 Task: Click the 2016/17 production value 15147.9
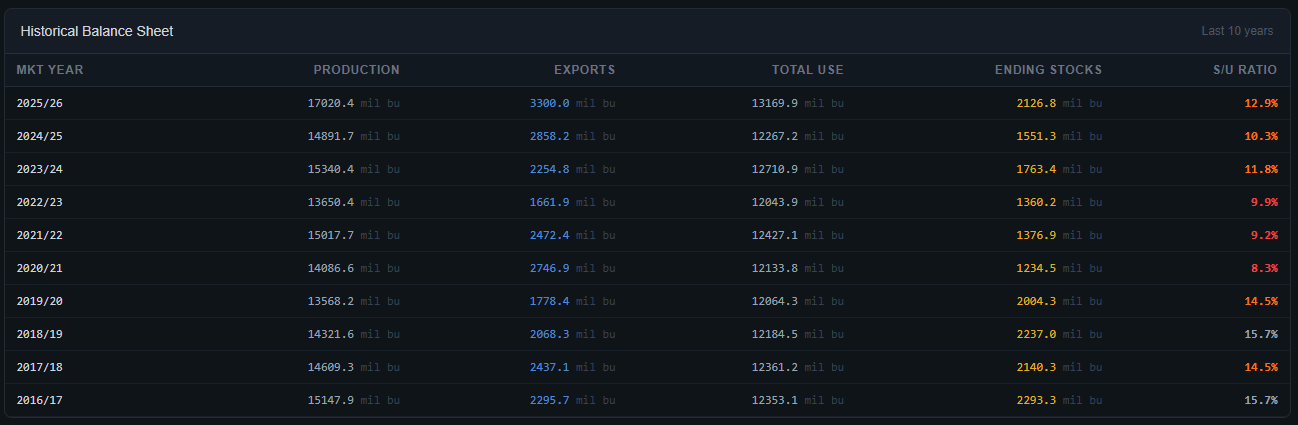click(331, 400)
